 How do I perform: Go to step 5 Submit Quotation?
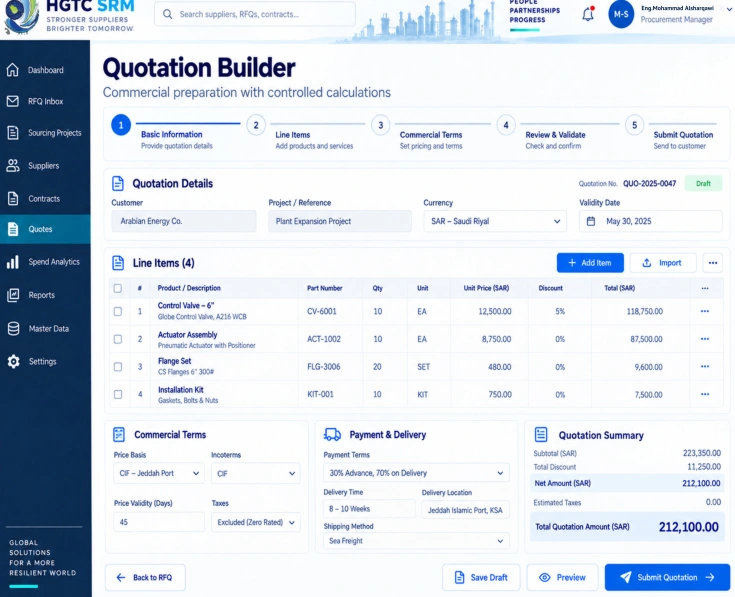pos(634,125)
